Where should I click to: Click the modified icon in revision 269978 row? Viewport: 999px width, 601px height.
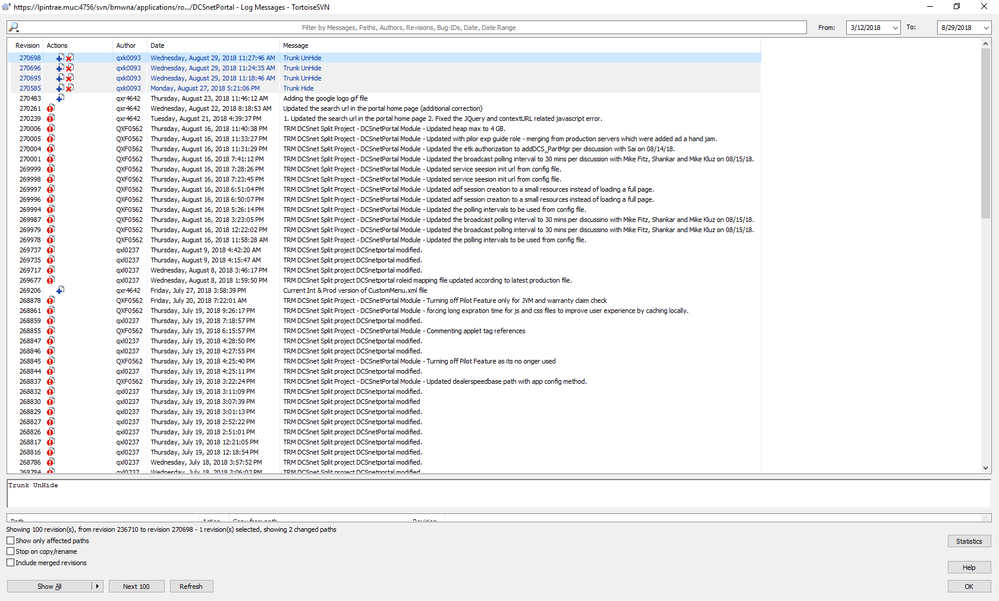[50, 240]
